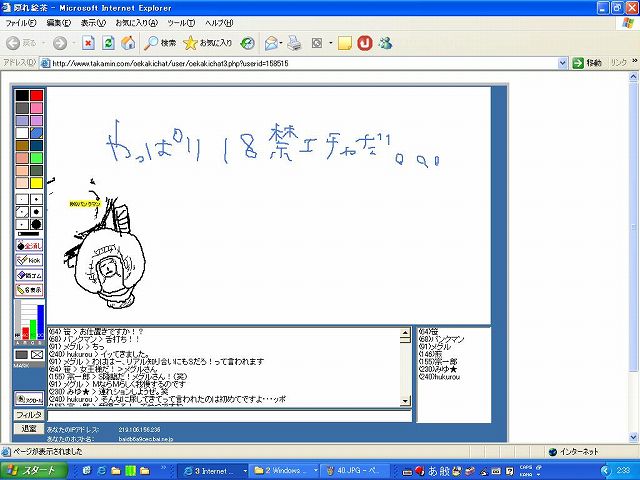Pick the brown color swatch
This screenshot has width=640, height=480.
click(x=22, y=145)
